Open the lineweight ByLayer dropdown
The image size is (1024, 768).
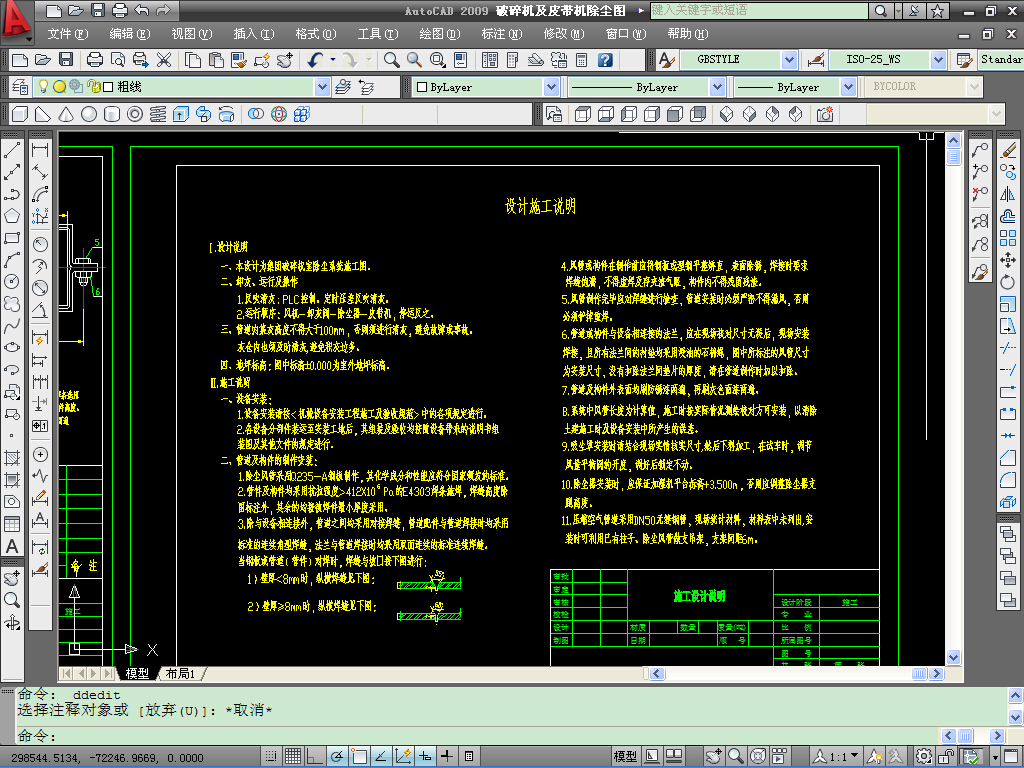click(848, 87)
